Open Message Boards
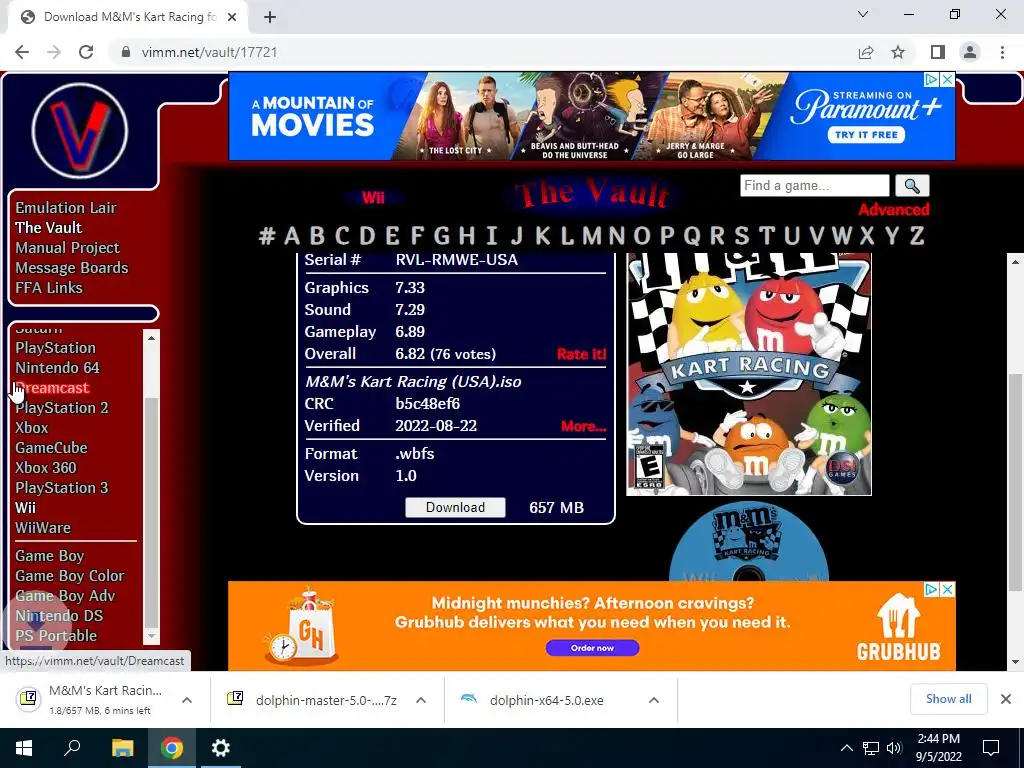 tap(72, 268)
